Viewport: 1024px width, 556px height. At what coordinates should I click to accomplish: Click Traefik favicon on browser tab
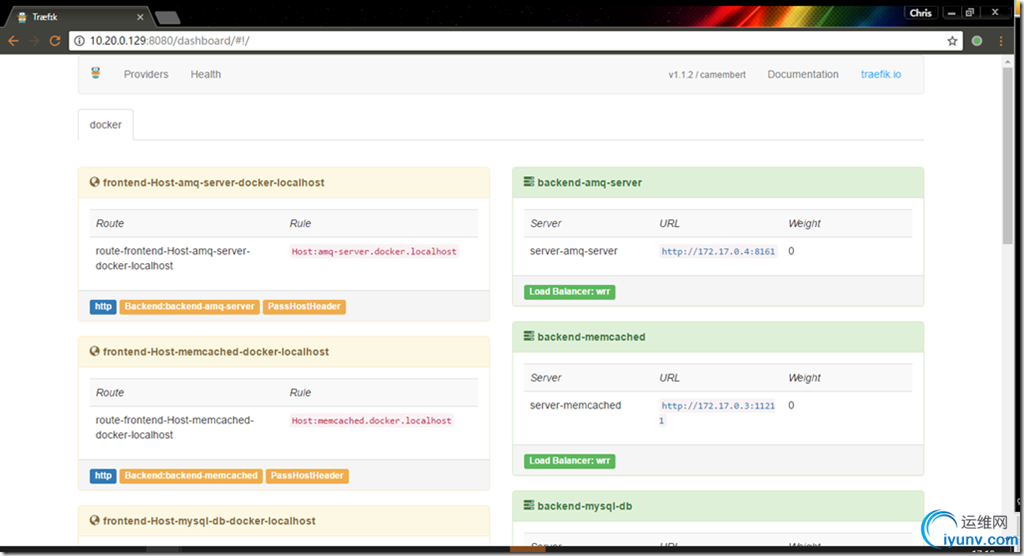pos(22,17)
